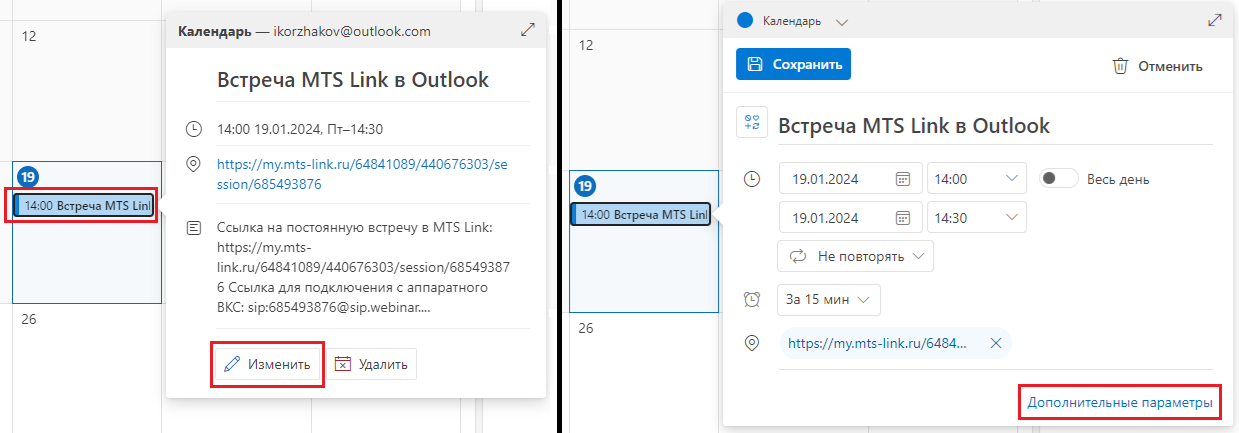The width and height of the screenshot is (1239, 433).
Task: Select day 19 in the left calendar
Action: (x=27, y=177)
